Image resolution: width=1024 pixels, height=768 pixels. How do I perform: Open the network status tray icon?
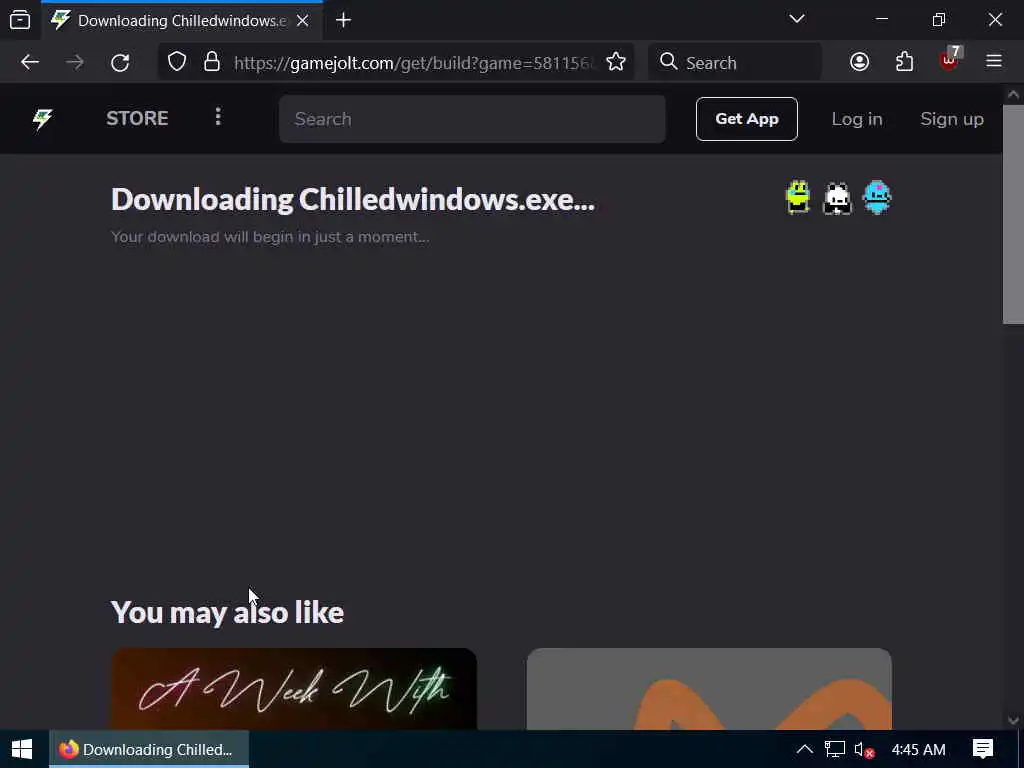(835, 749)
